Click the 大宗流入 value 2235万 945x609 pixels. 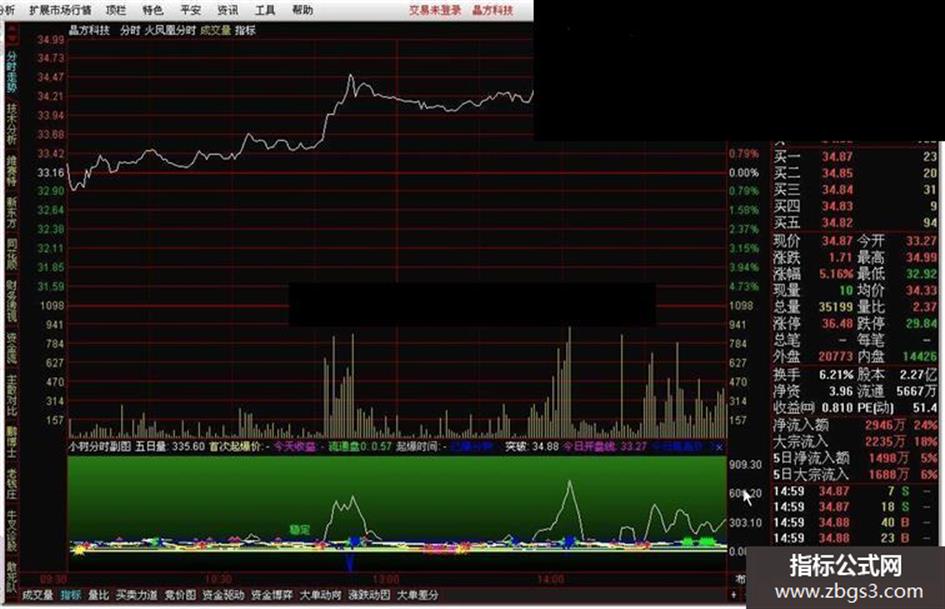click(885, 441)
